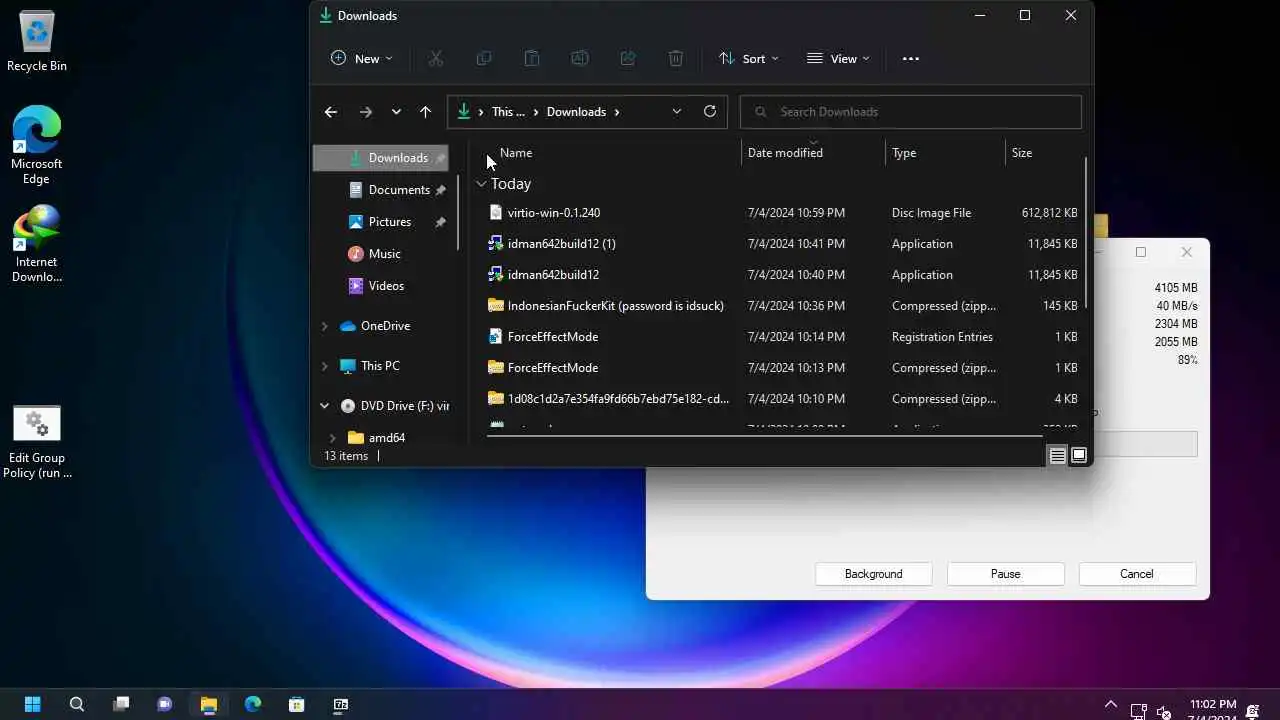Open taskbar Search

coord(77,704)
